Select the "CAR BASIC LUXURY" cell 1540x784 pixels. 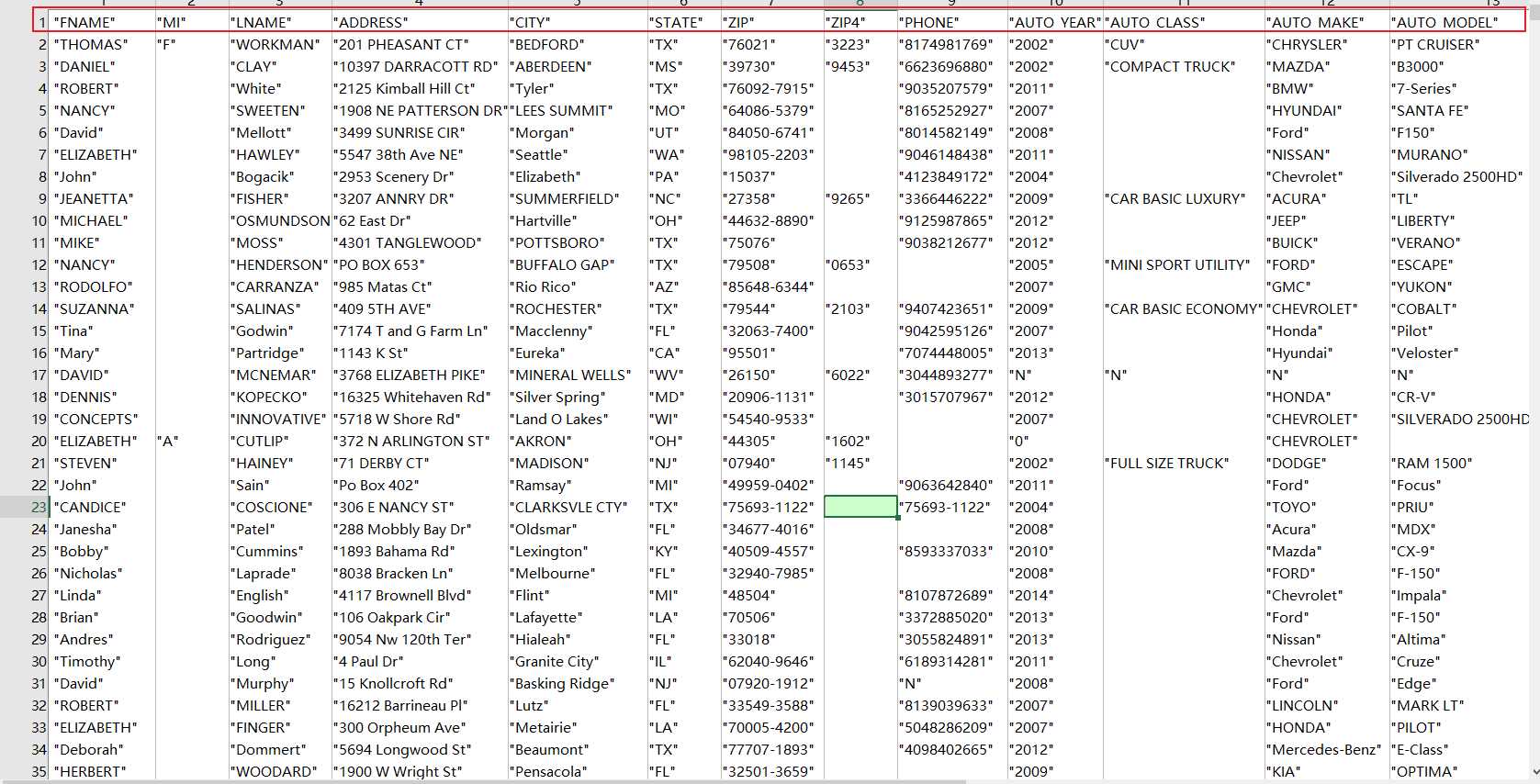[x=1184, y=198]
